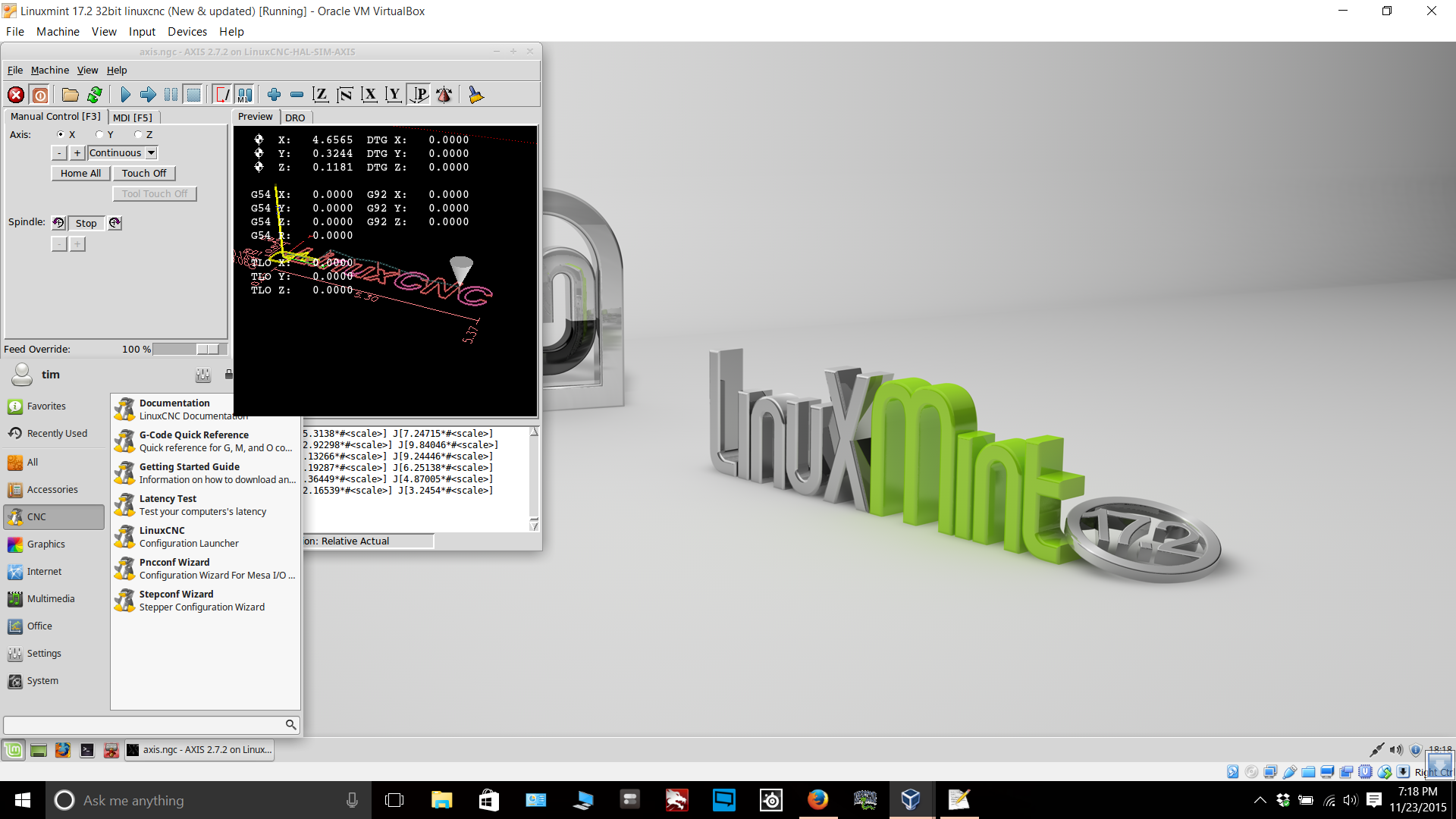Open the Continuous jog increment dropdown
The width and height of the screenshot is (1456, 819).
(122, 153)
